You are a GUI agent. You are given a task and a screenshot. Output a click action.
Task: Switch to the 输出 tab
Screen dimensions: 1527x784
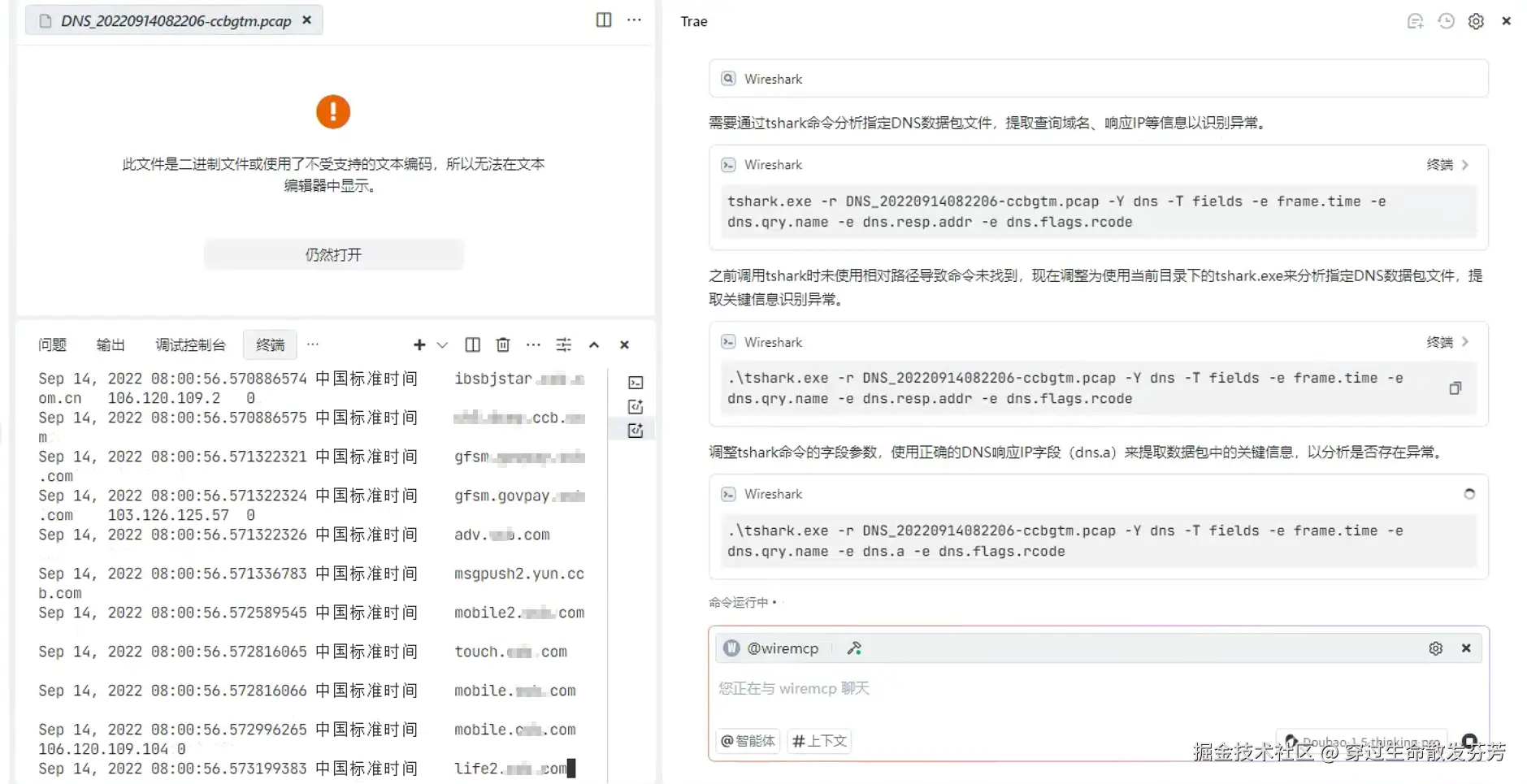point(111,344)
